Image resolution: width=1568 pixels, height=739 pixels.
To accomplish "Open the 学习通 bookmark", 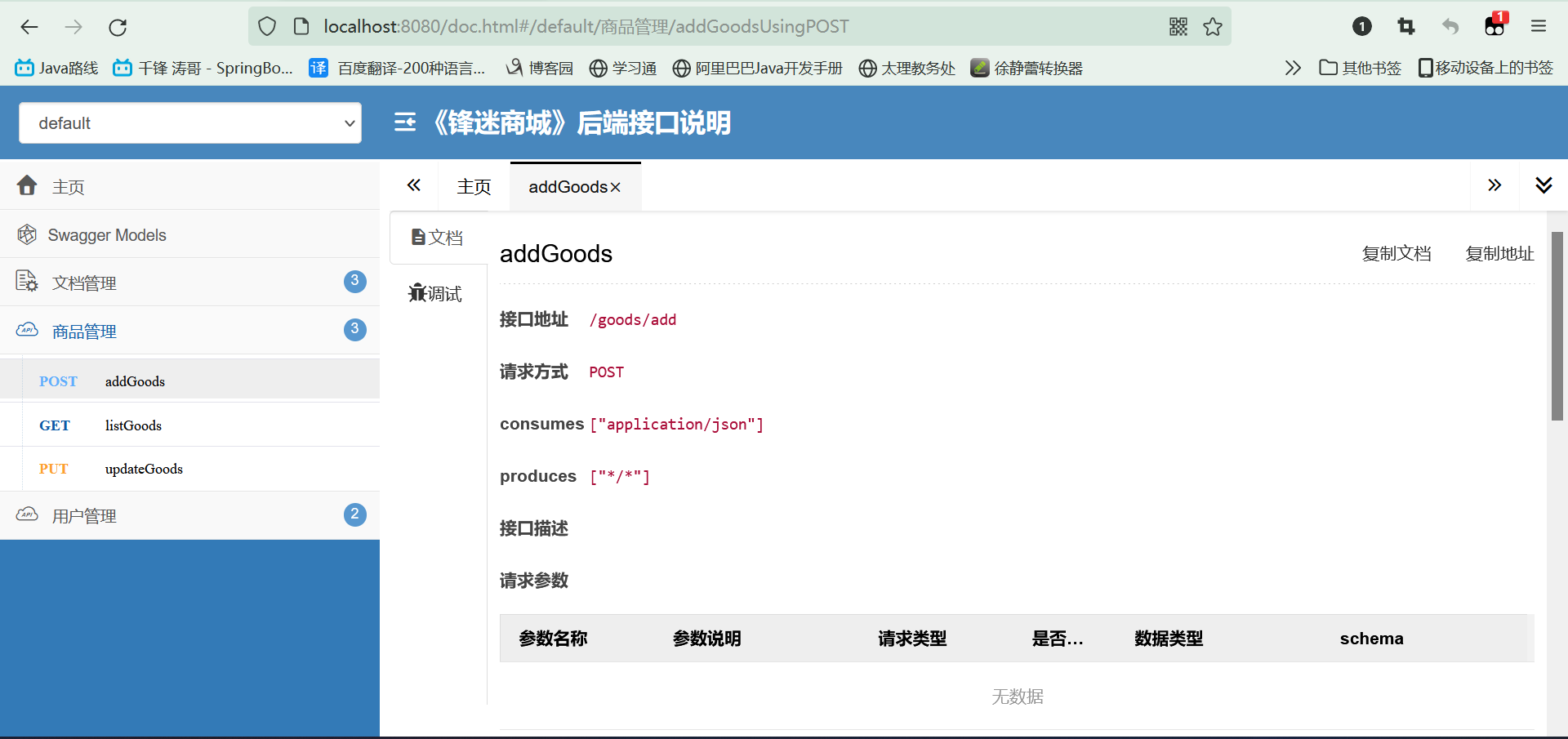I will 623,68.
